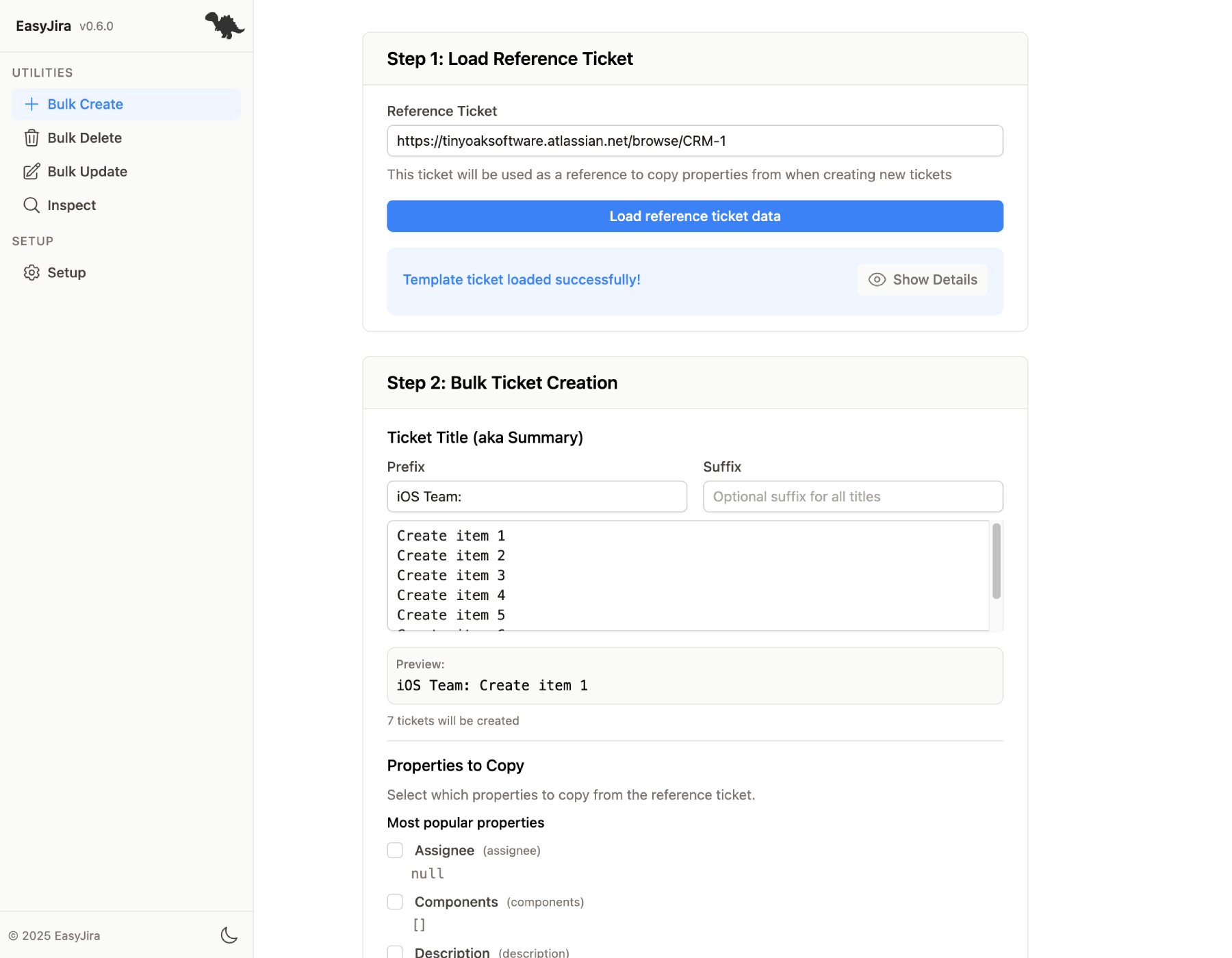Viewport: 1232px width, 958px height.
Task: Check the Components property checkbox
Action: point(395,901)
